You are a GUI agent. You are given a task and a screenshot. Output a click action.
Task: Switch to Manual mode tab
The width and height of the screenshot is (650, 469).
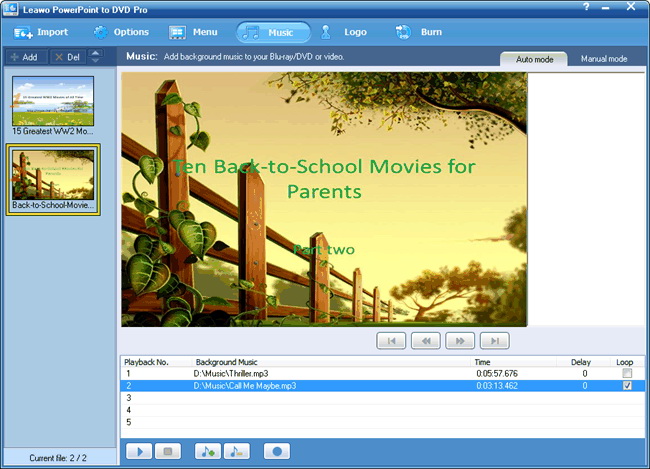pyautogui.click(x=604, y=59)
